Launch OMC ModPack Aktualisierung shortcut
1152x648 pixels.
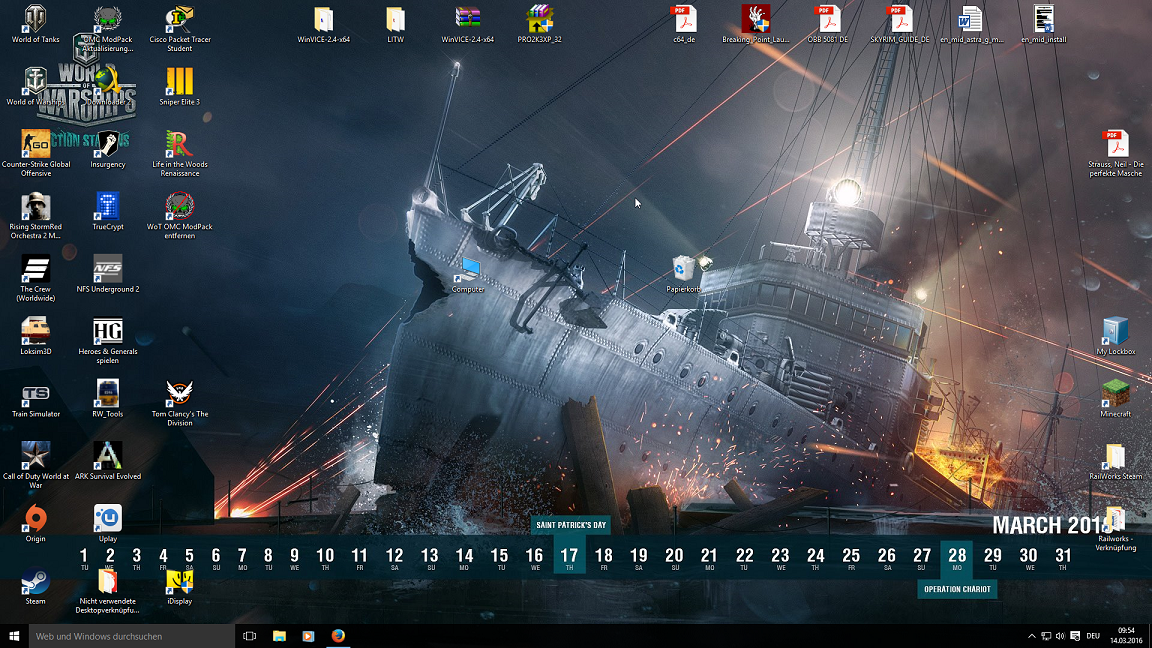point(107,28)
